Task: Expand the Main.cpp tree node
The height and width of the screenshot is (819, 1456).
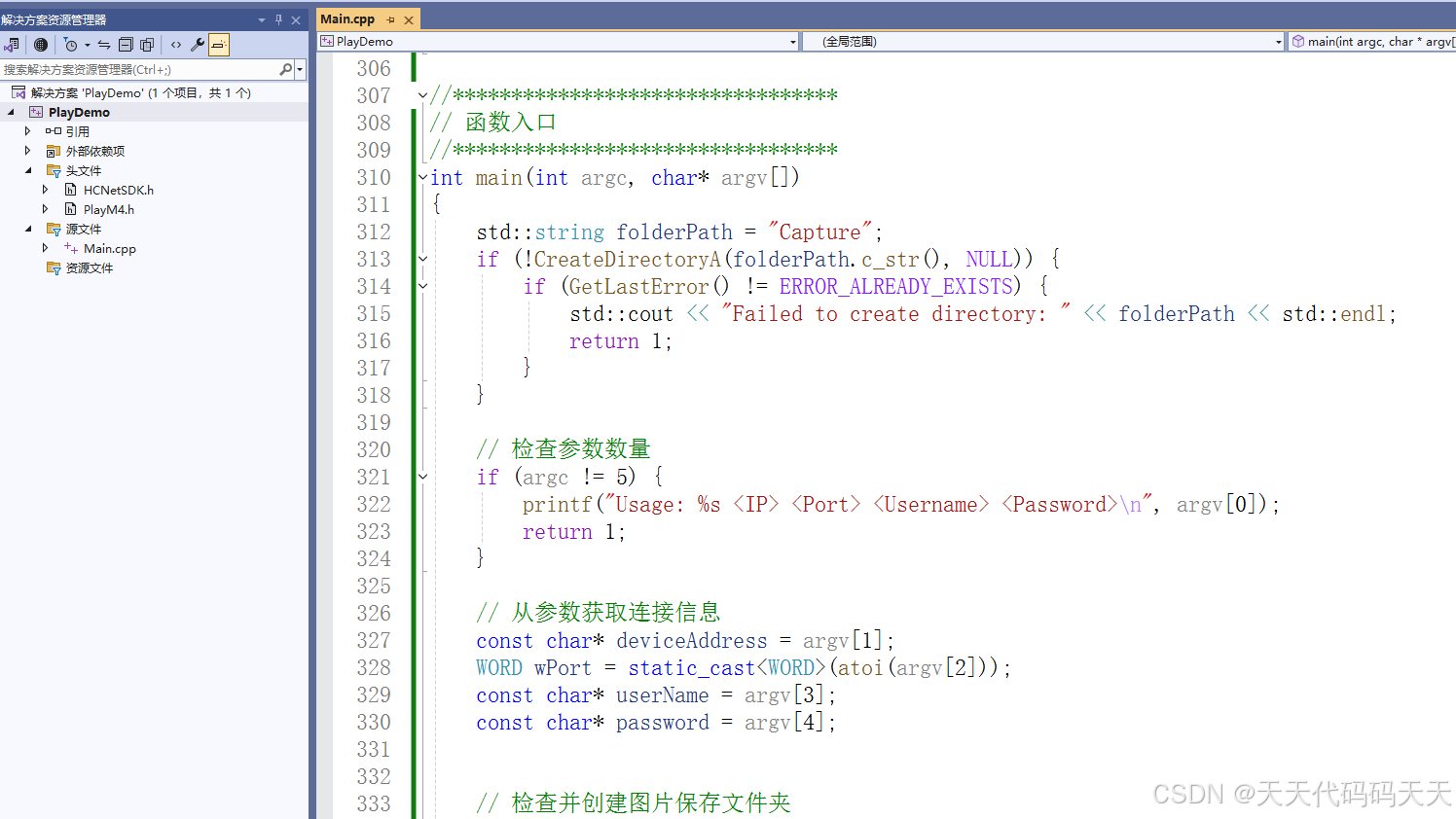Action: [46, 248]
